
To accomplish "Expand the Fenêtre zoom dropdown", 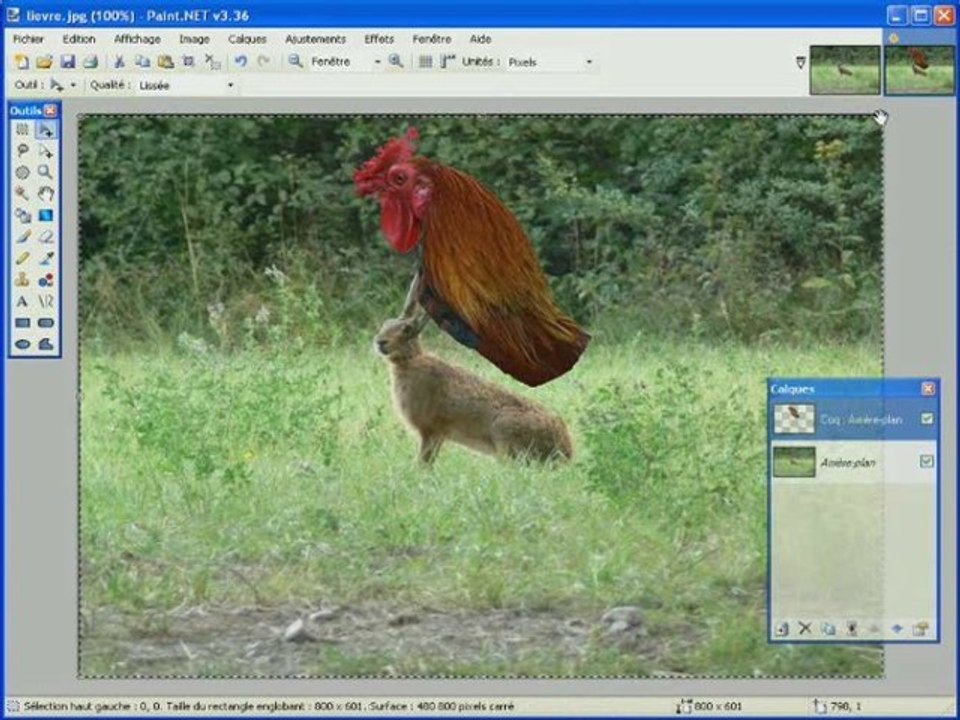I will pos(377,62).
